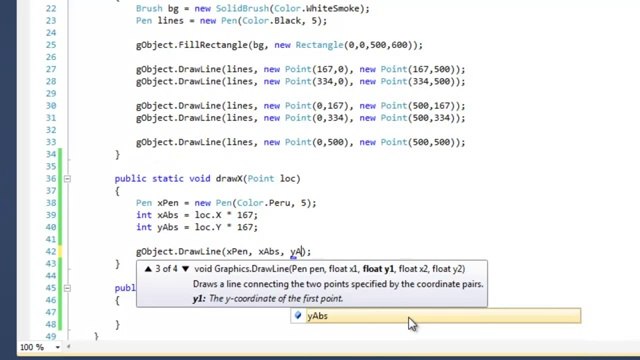Click the 'int yAbs = loc.Y * 167;' line
640x360 pixels.
(197, 227)
